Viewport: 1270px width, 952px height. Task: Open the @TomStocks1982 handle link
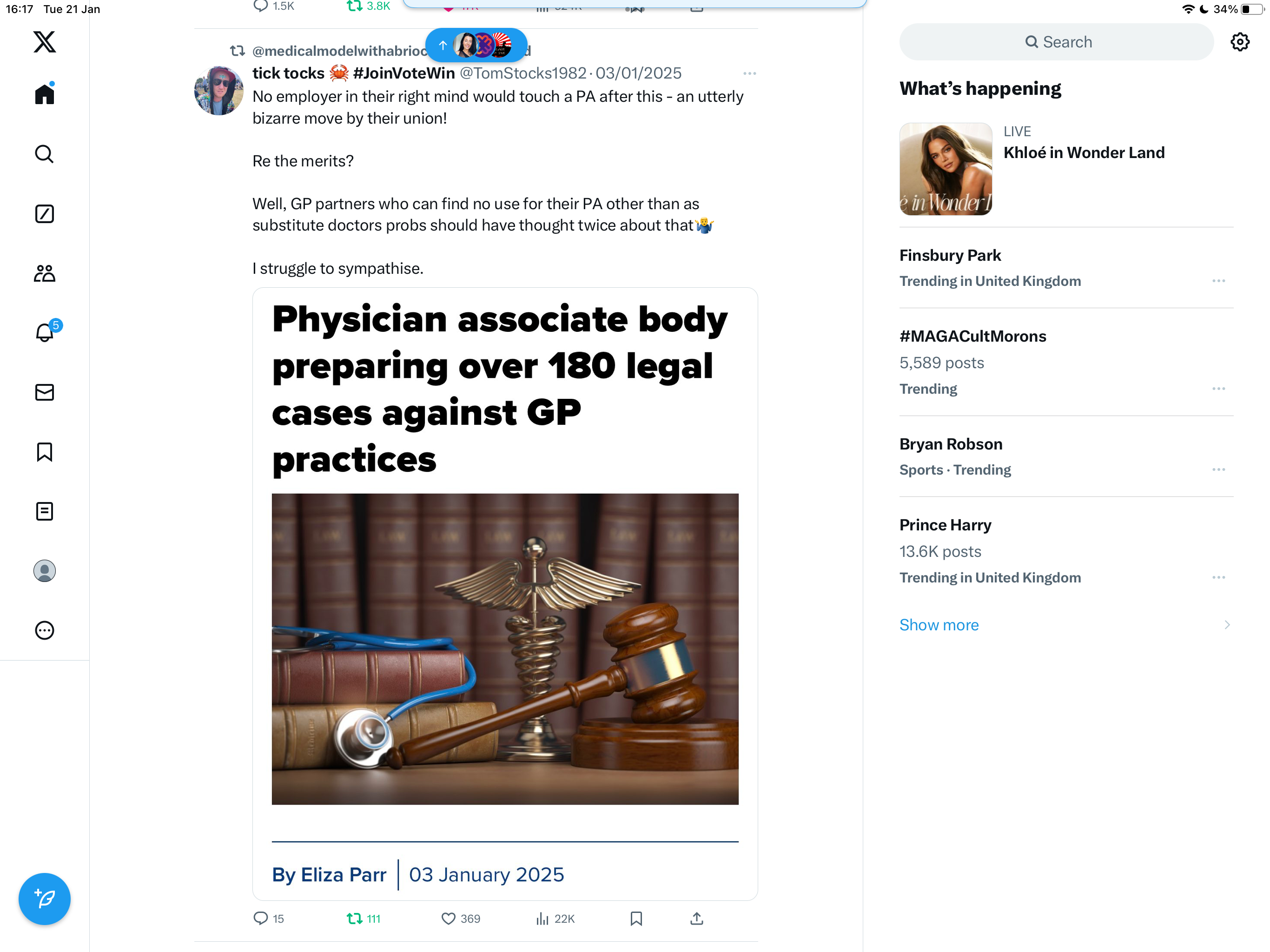[523, 73]
